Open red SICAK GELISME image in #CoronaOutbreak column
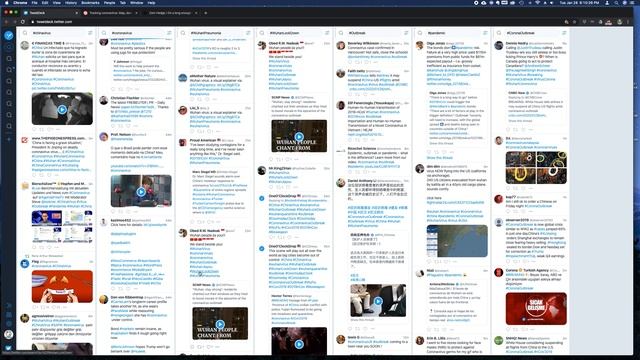The width and height of the screenshot is (640, 360). point(536,309)
